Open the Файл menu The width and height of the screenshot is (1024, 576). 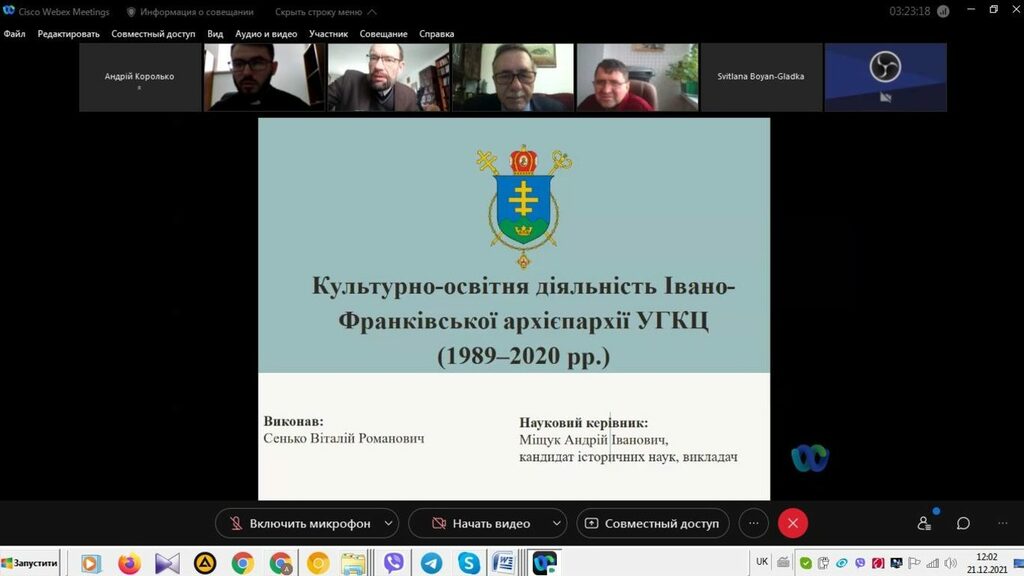pyautogui.click(x=14, y=34)
